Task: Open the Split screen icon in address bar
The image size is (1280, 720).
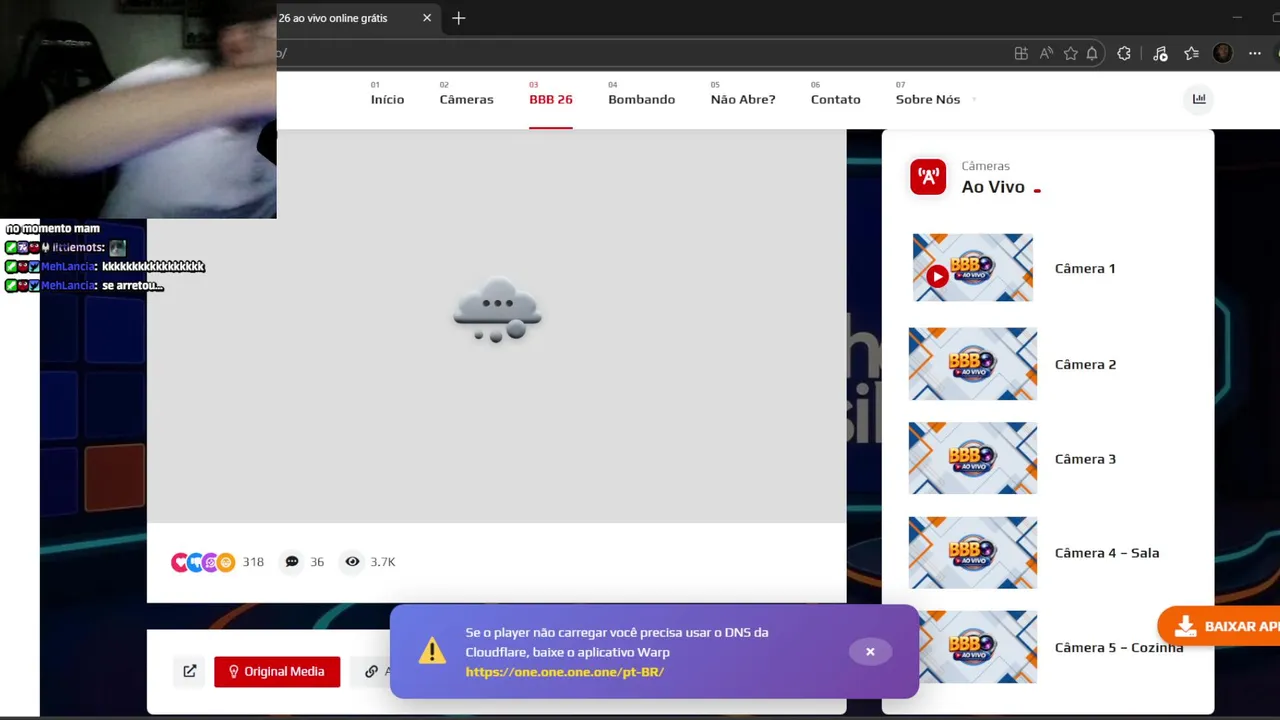Action: click(1021, 54)
